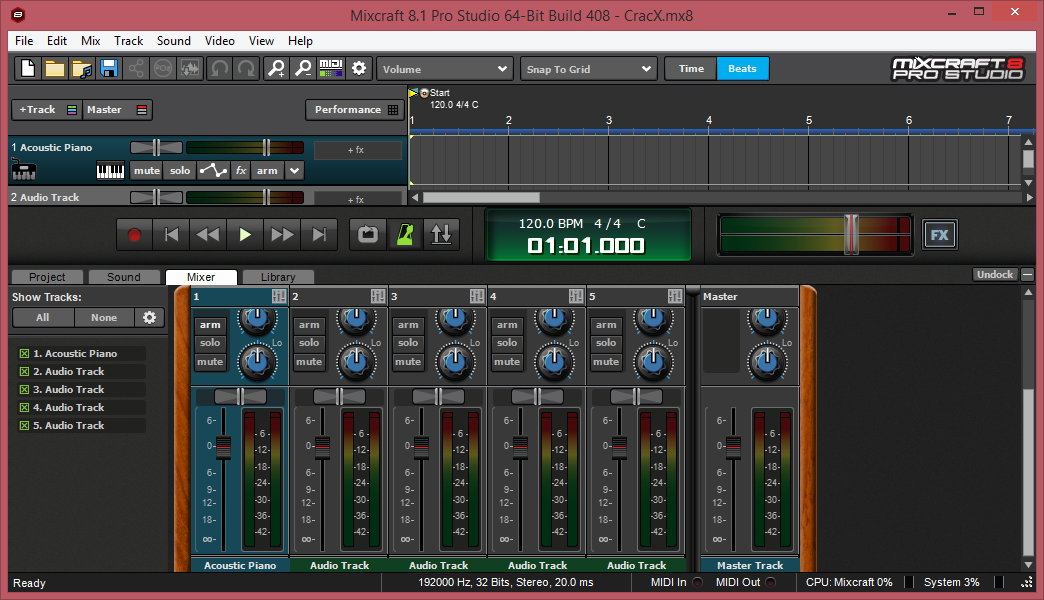Click the greyed-out share icon in the toolbar
Screen dimensions: 1044x600
pyautogui.click(x=136, y=69)
